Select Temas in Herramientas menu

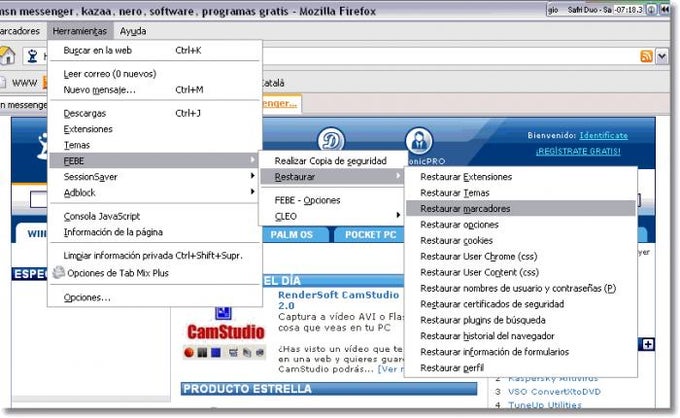click(x=155, y=145)
